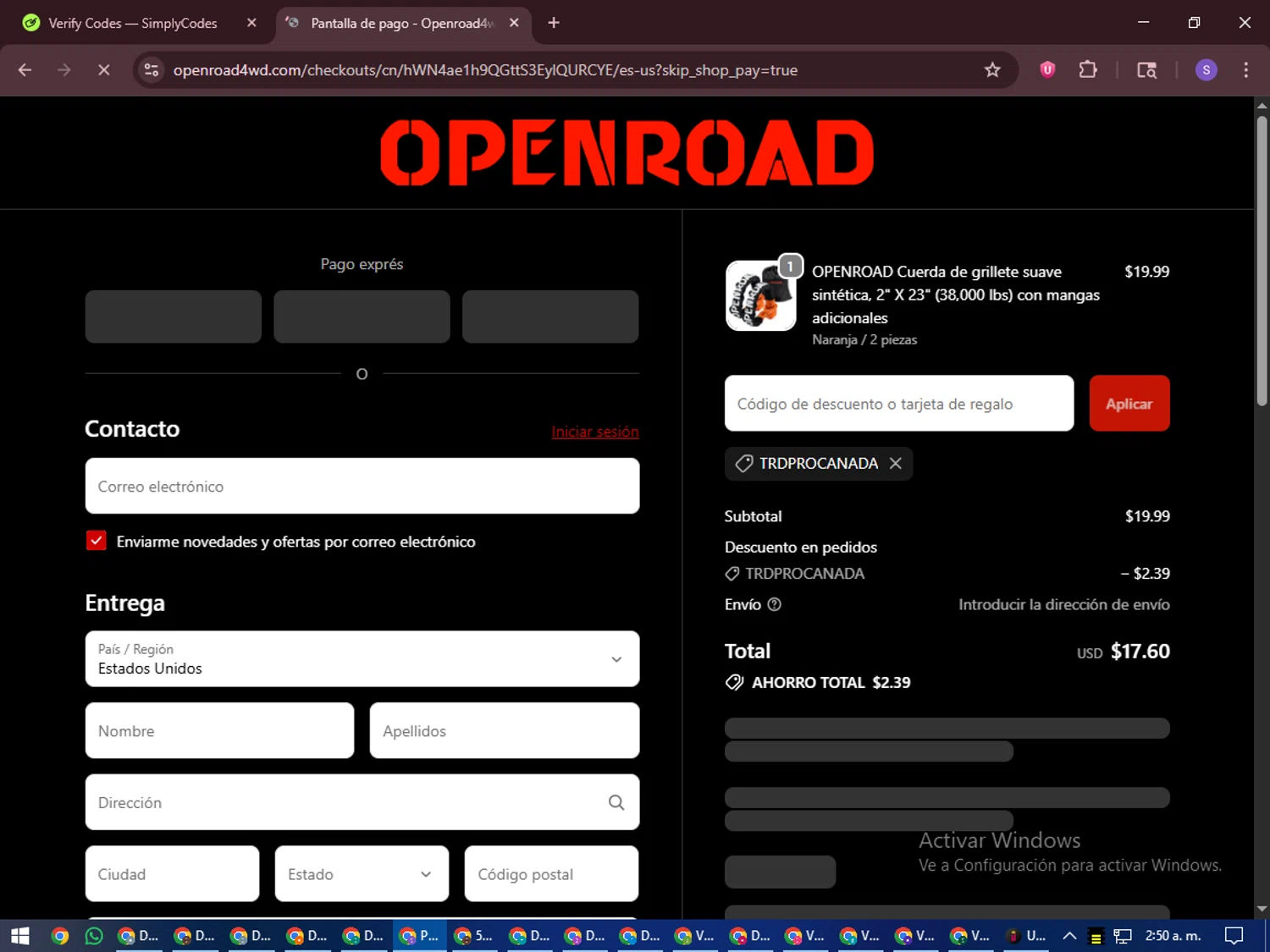
Task: Focus the Código postal field
Action: click(551, 873)
